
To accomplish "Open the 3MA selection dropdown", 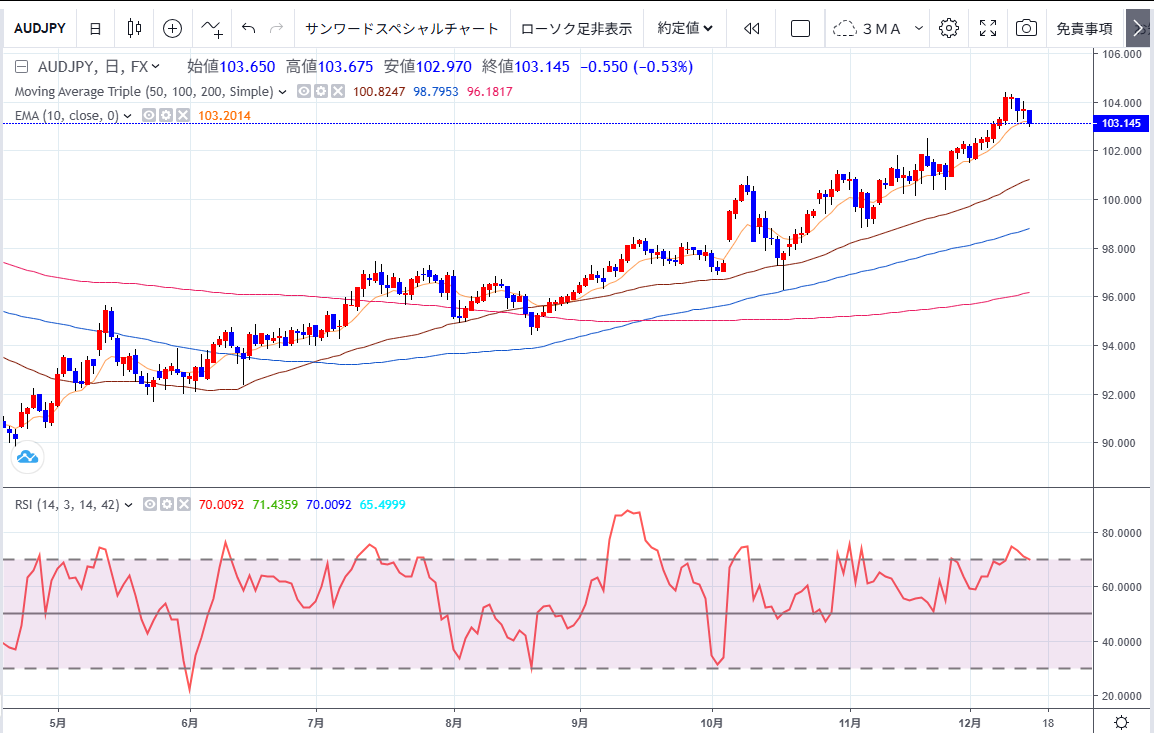I will pos(876,28).
